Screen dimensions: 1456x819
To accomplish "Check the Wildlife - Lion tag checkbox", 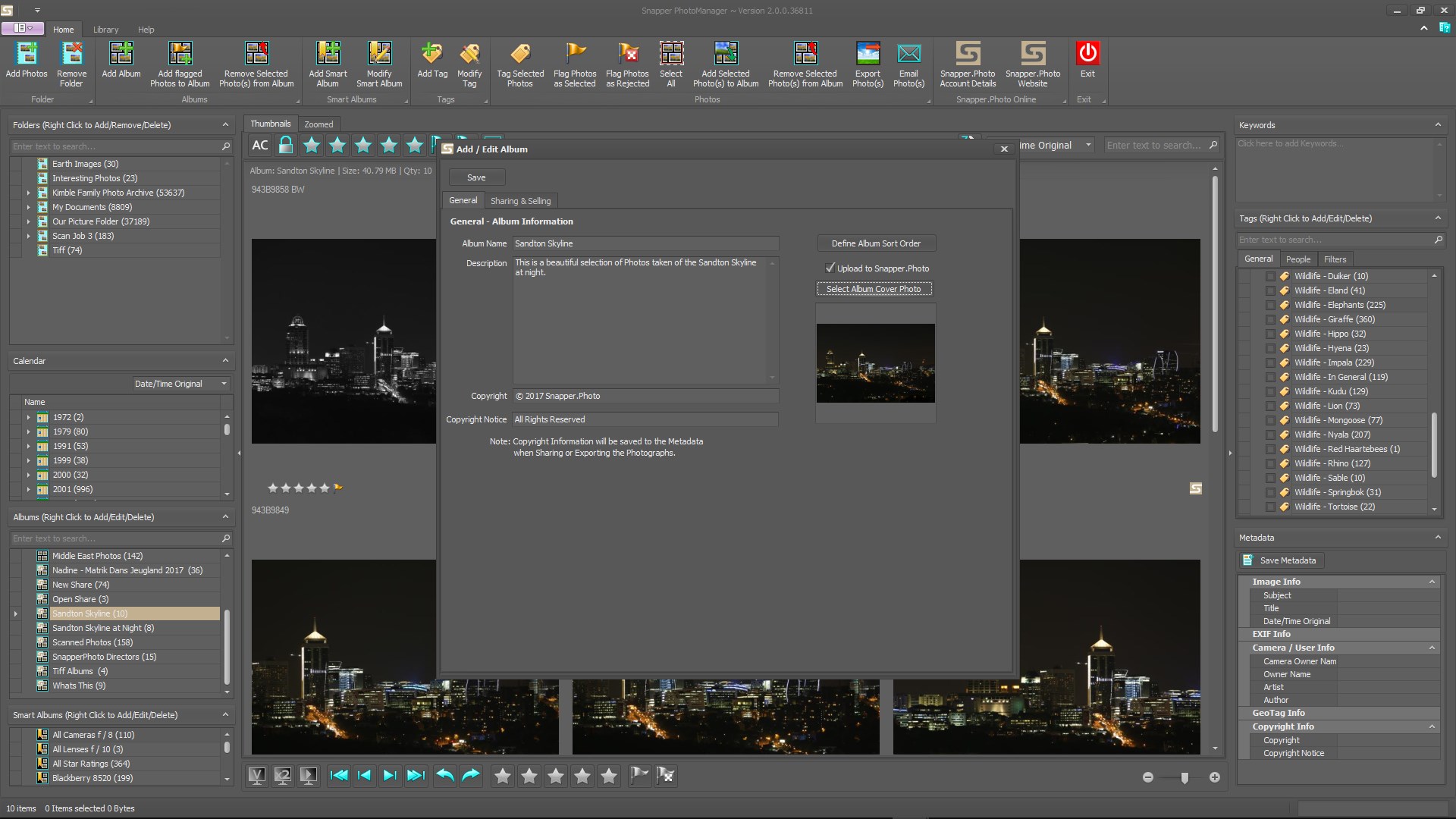I will click(x=1270, y=406).
